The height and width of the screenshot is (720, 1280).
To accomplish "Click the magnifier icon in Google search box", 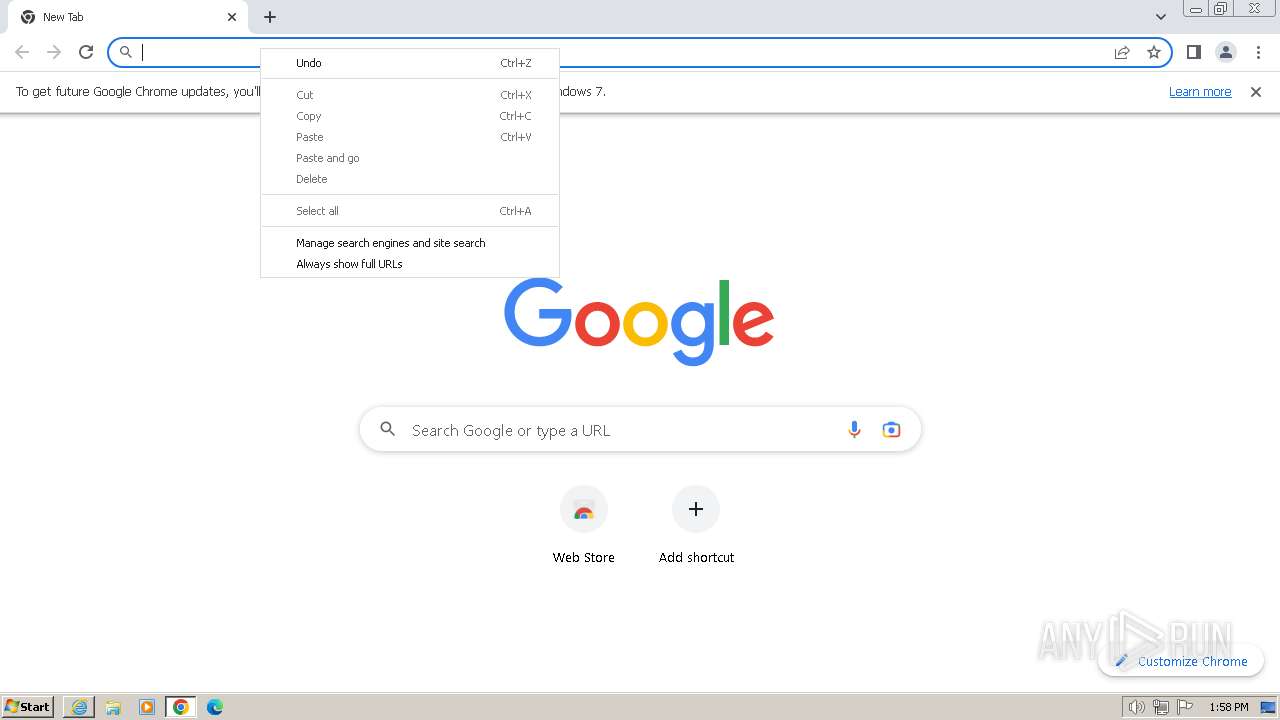I will (x=388, y=430).
